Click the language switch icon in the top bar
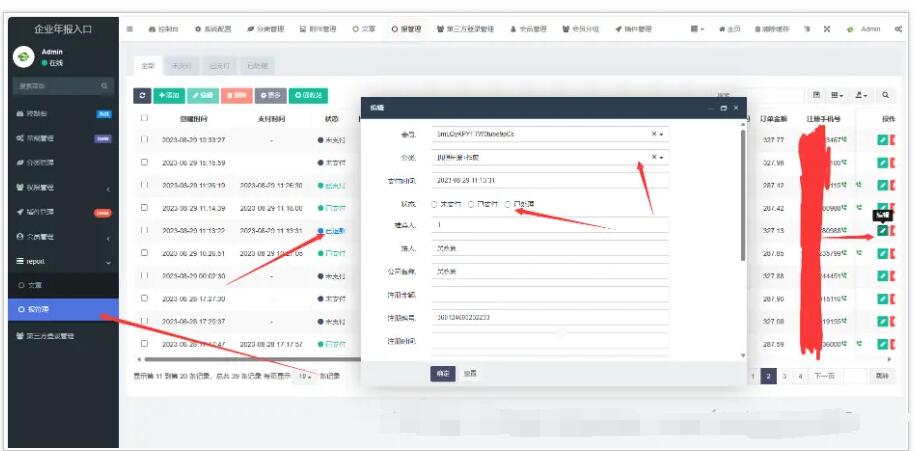This screenshot has width=918, height=451. 807,29
